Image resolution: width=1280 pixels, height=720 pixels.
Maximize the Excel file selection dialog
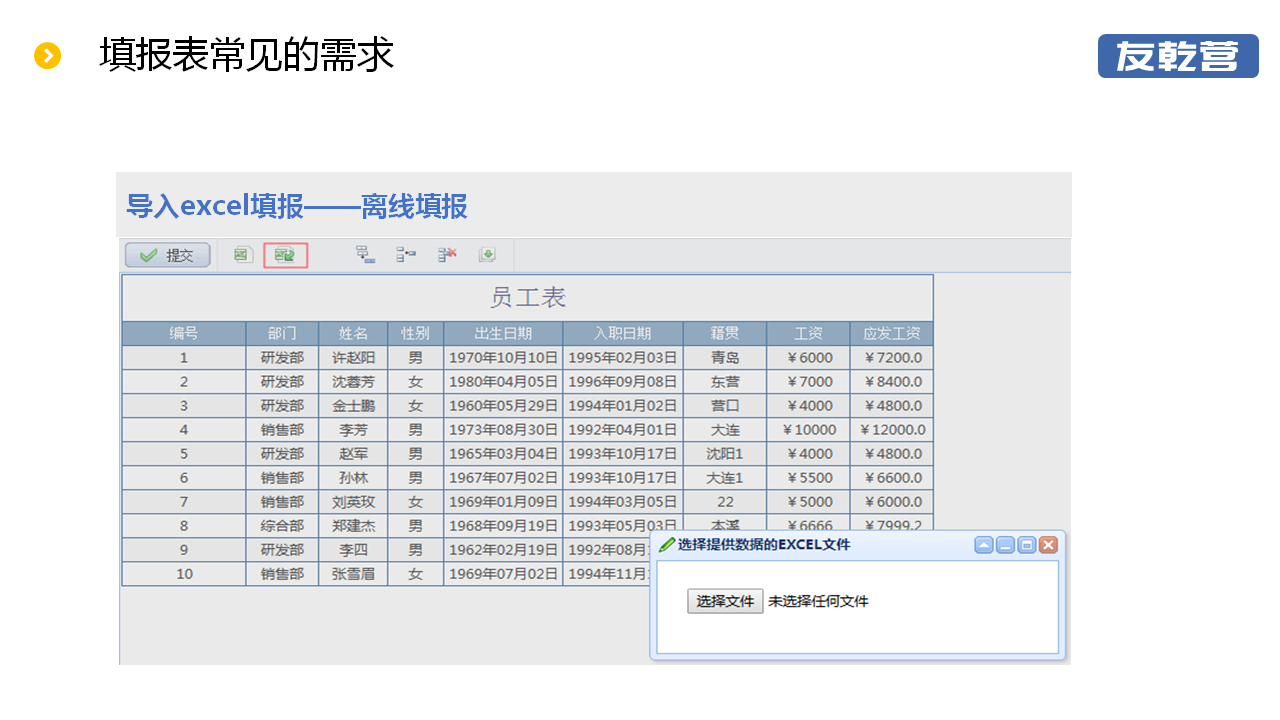(1026, 545)
